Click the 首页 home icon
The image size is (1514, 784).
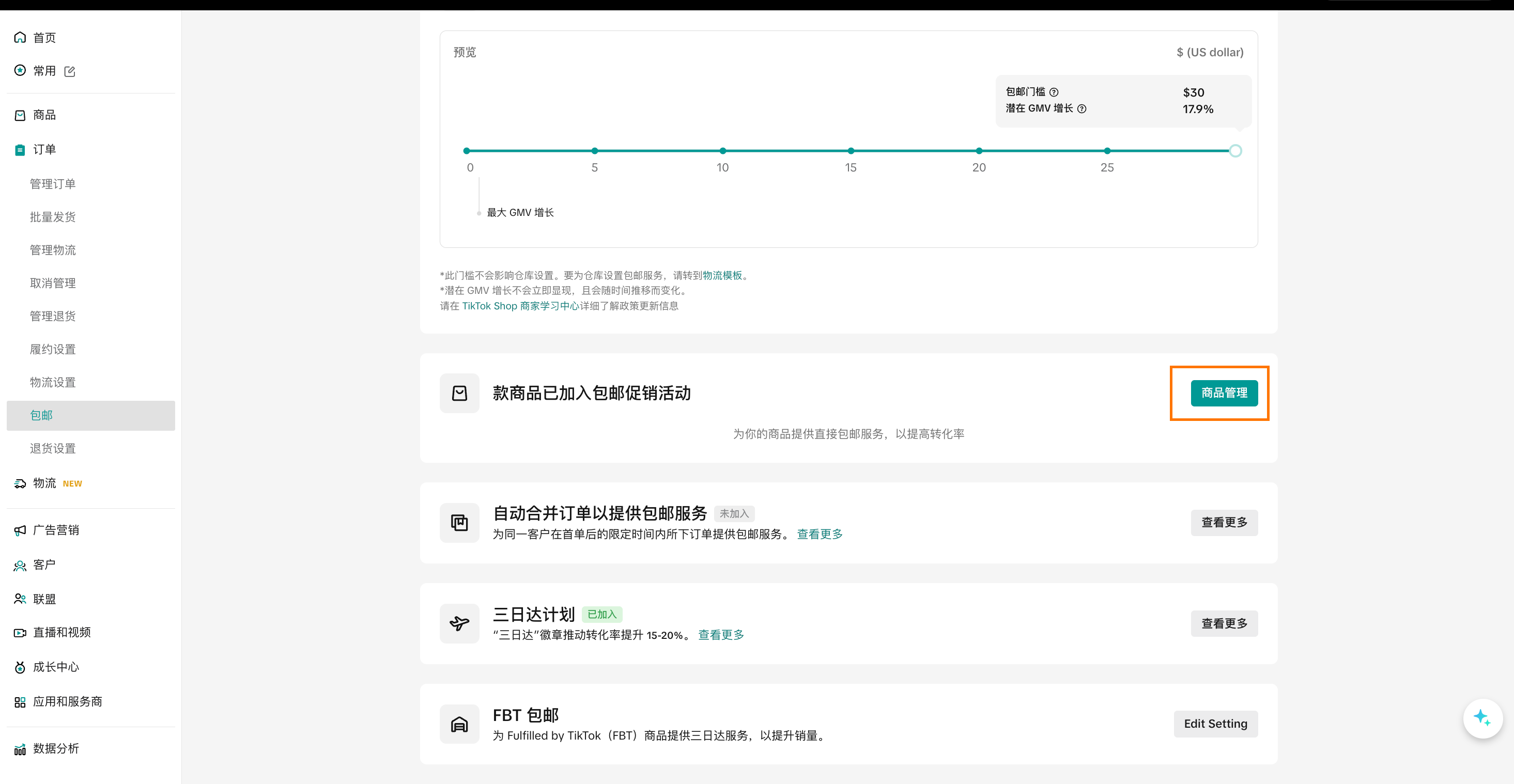click(20, 38)
